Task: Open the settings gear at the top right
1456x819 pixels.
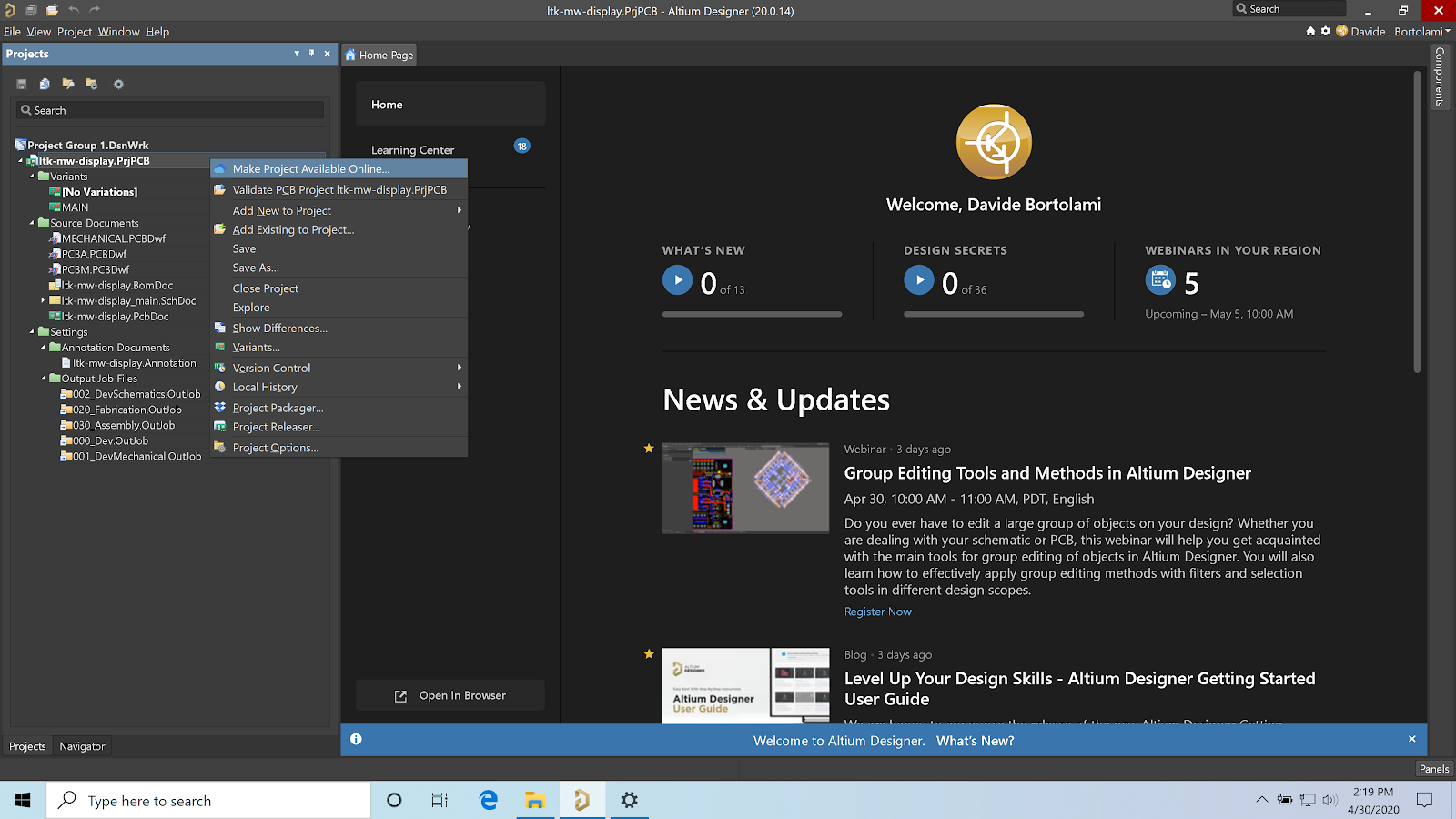Action: tap(1326, 31)
